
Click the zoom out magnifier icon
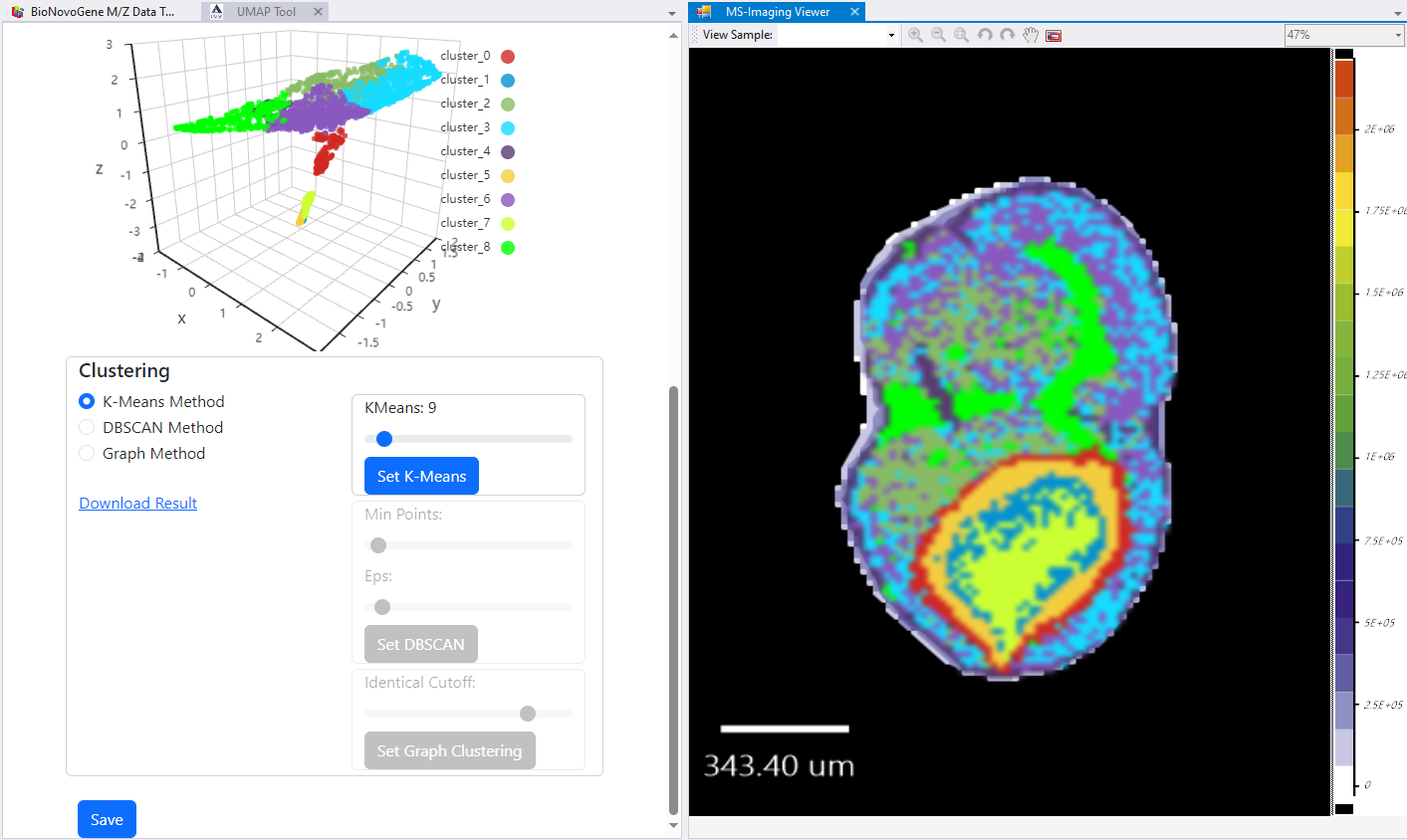tap(938, 35)
